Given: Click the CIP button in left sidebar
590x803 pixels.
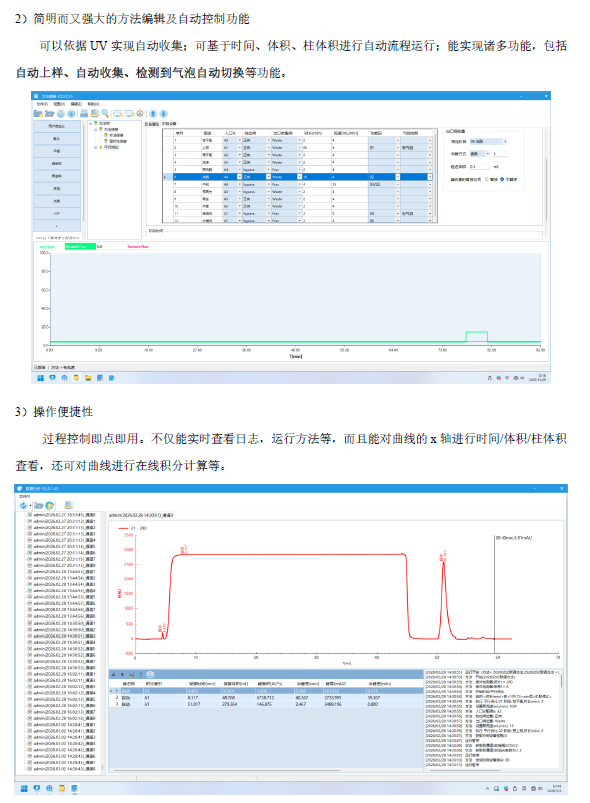Looking at the screenshot, I should 57,214.
